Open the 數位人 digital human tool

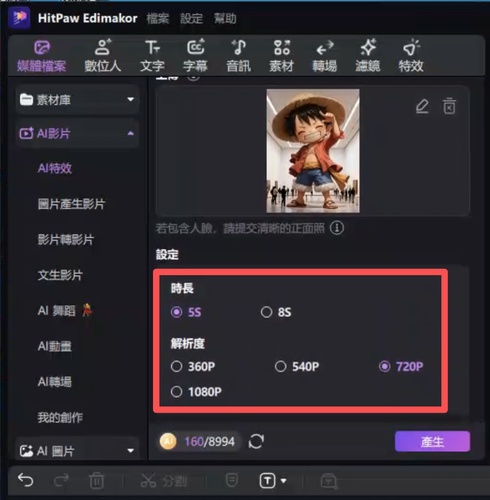point(102,56)
